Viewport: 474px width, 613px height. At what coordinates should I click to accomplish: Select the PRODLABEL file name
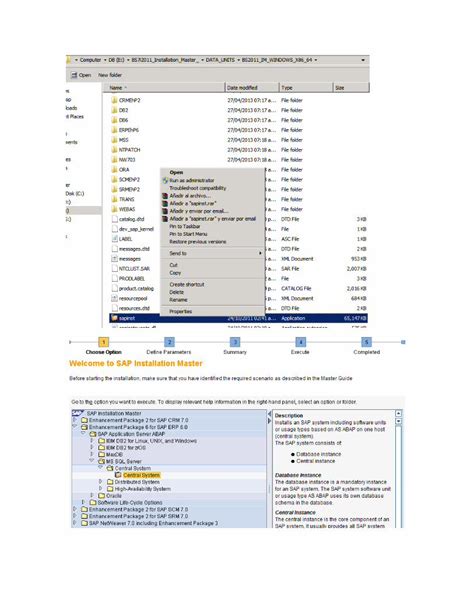pyautogui.click(x=132, y=278)
